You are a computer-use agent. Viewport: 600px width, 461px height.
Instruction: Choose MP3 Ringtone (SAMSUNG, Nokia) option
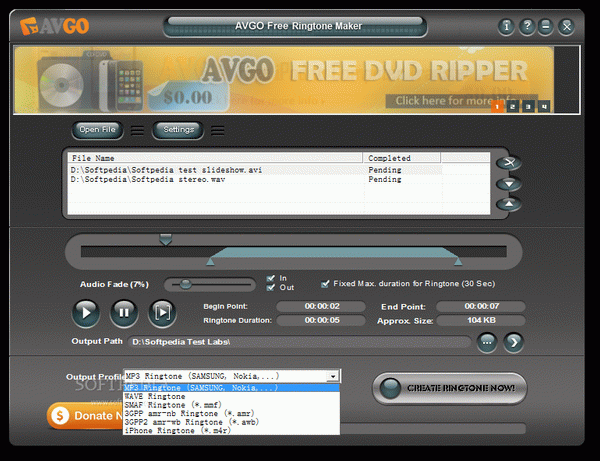[x=232, y=388]
